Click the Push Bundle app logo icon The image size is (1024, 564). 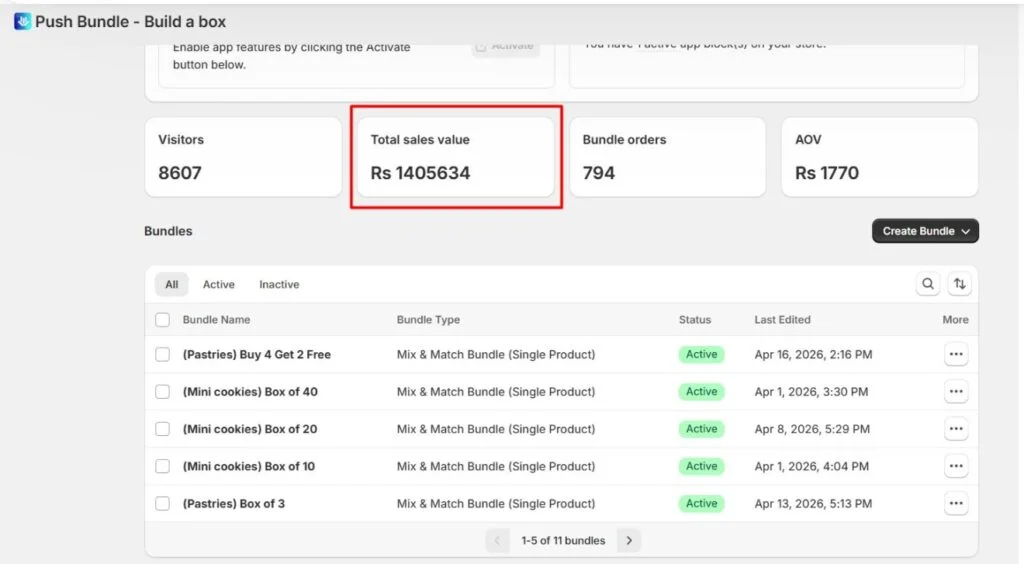tap(22, 22)
